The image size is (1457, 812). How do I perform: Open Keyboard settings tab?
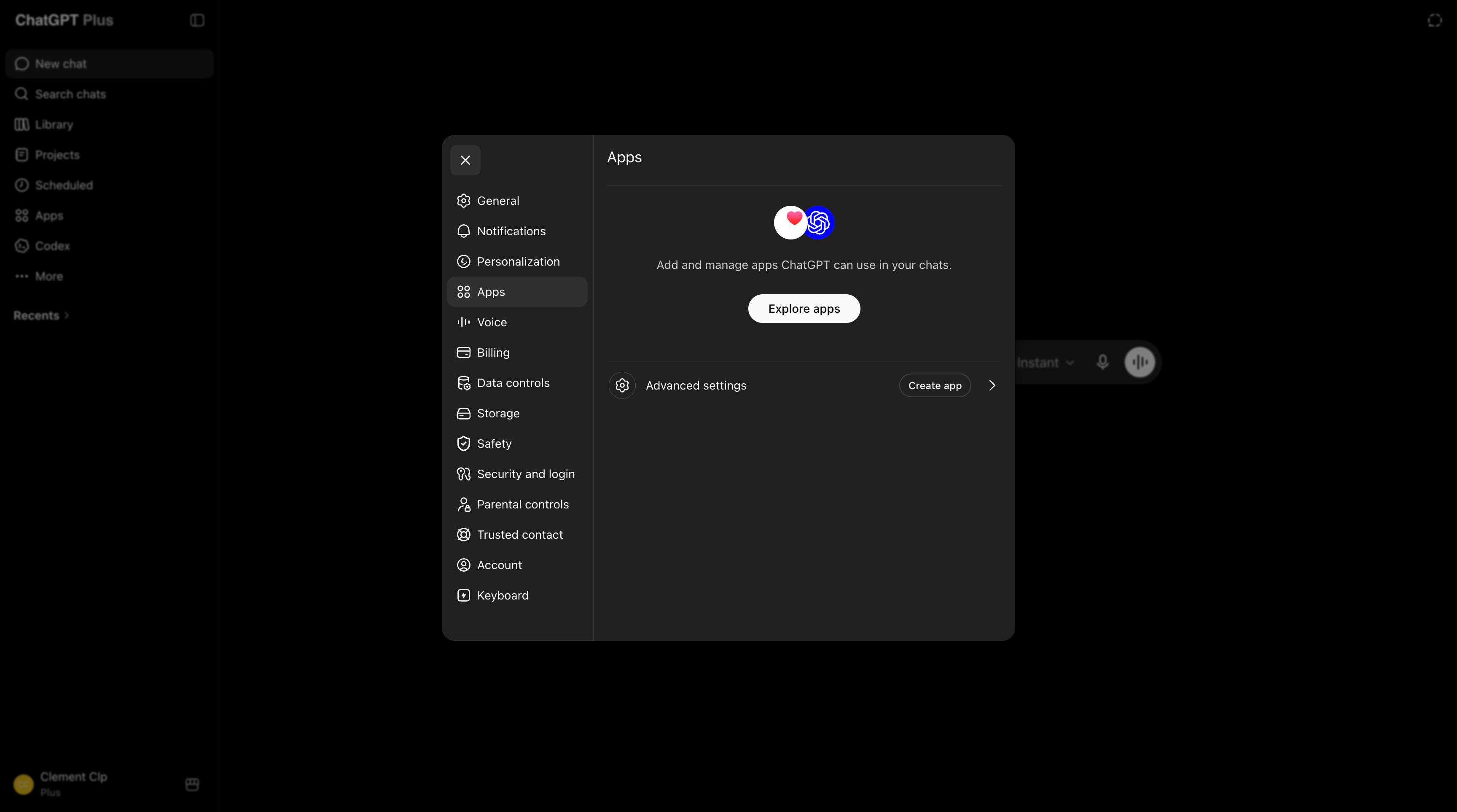coord(517,595)
